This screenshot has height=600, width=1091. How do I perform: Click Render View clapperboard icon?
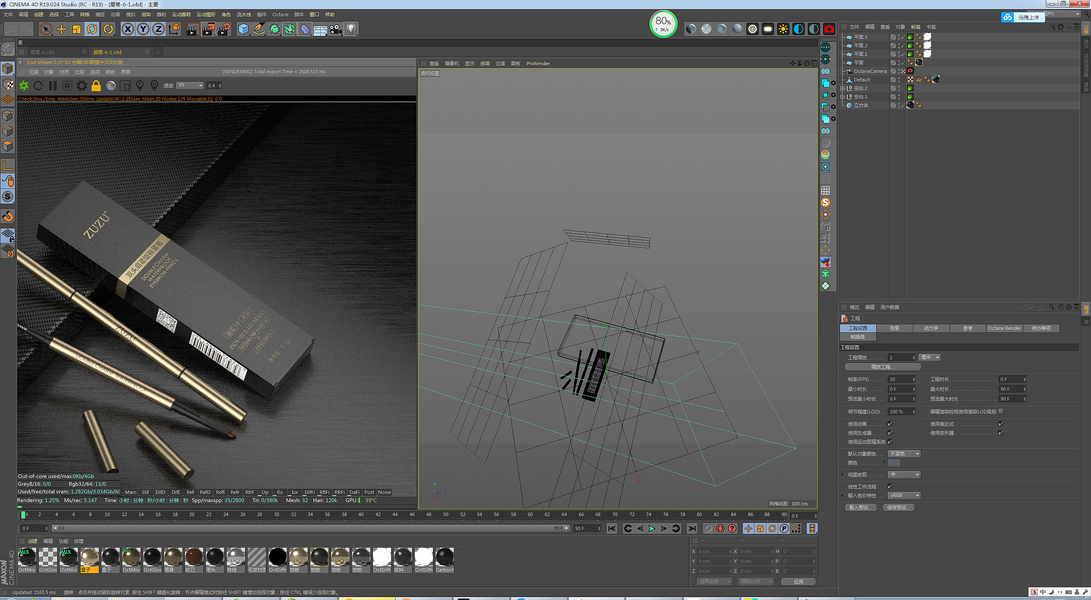pos(192,29)
